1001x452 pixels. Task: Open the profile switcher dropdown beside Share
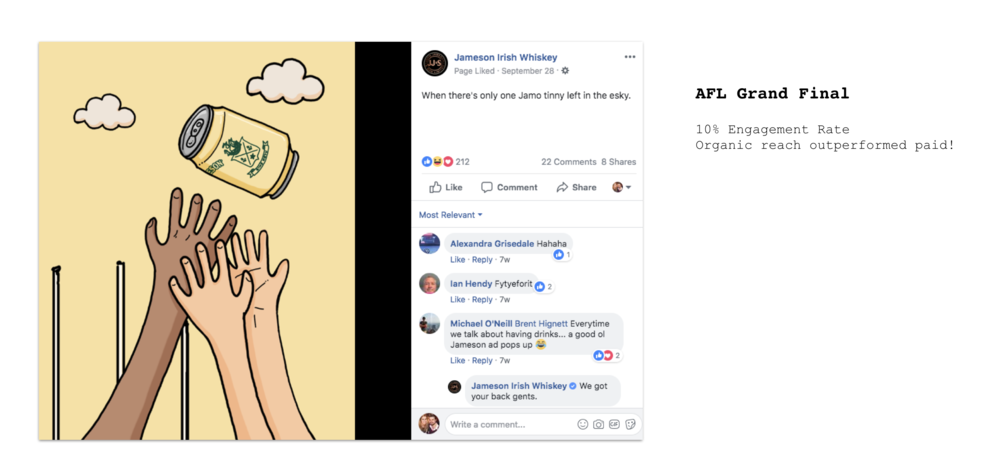622,187
